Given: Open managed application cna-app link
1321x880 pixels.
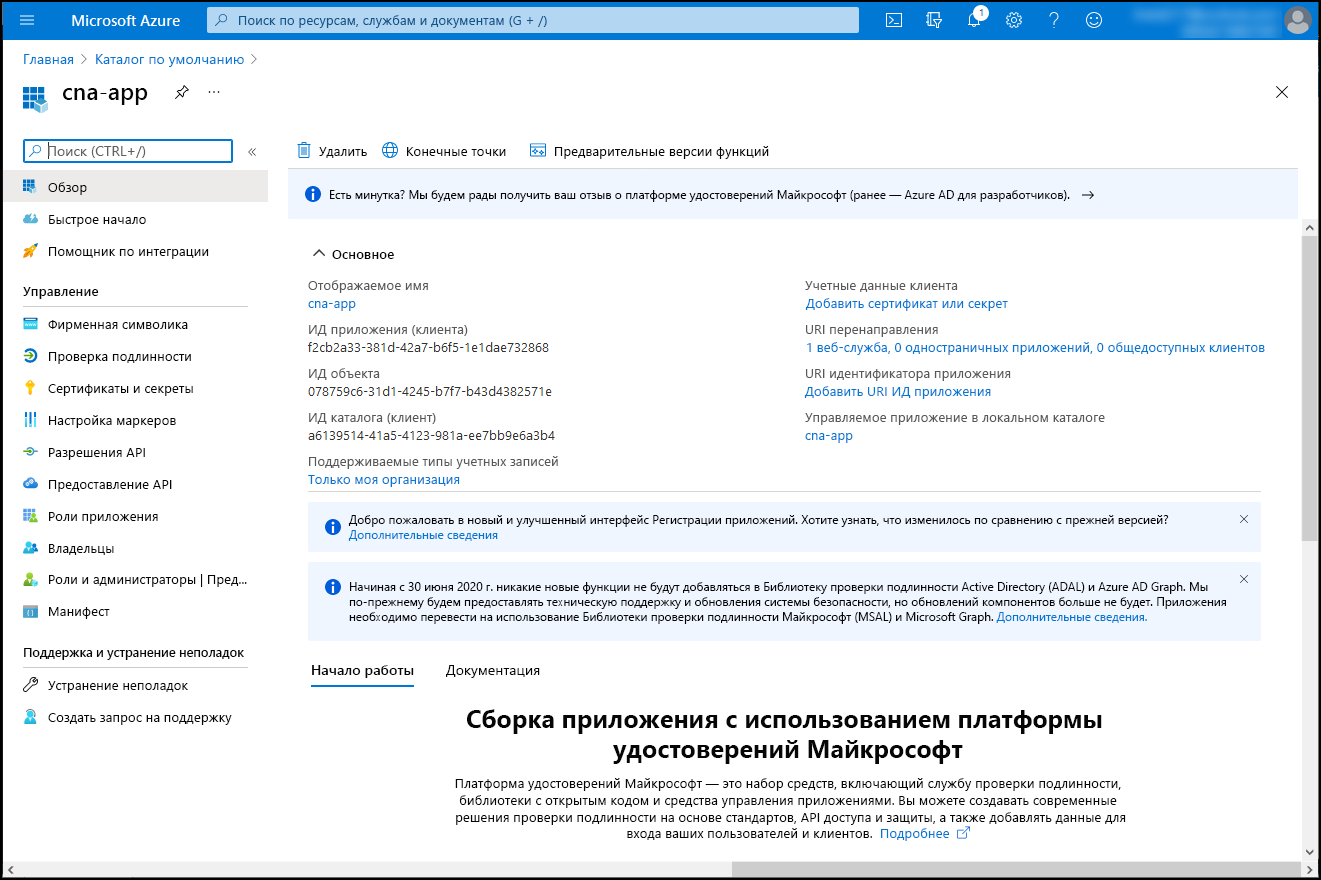Looking at the screenshot, I should (x=829, y=435).
